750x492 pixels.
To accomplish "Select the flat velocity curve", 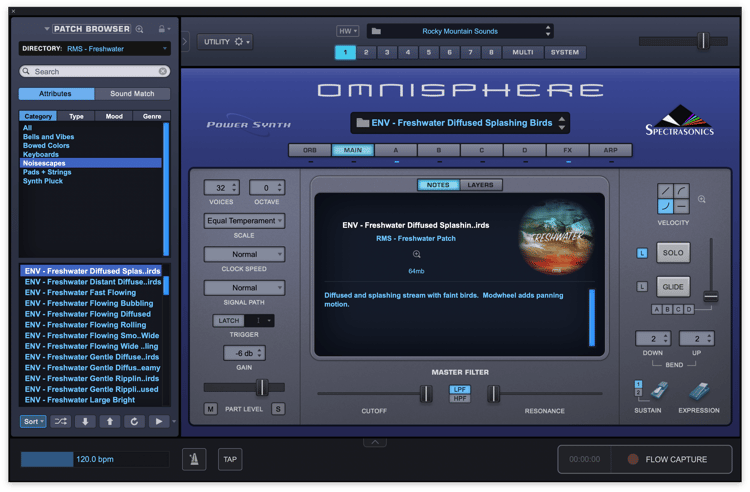I will click(682, 206).
